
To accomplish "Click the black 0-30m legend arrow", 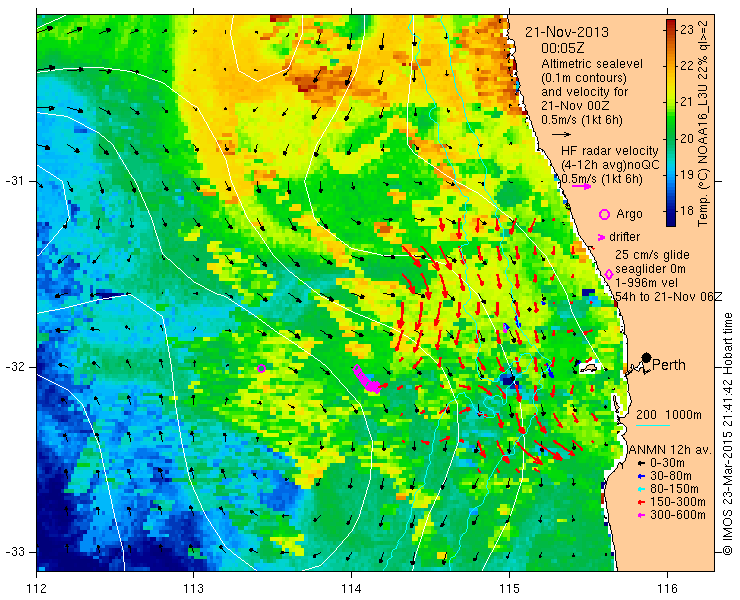I will [640, 464].
